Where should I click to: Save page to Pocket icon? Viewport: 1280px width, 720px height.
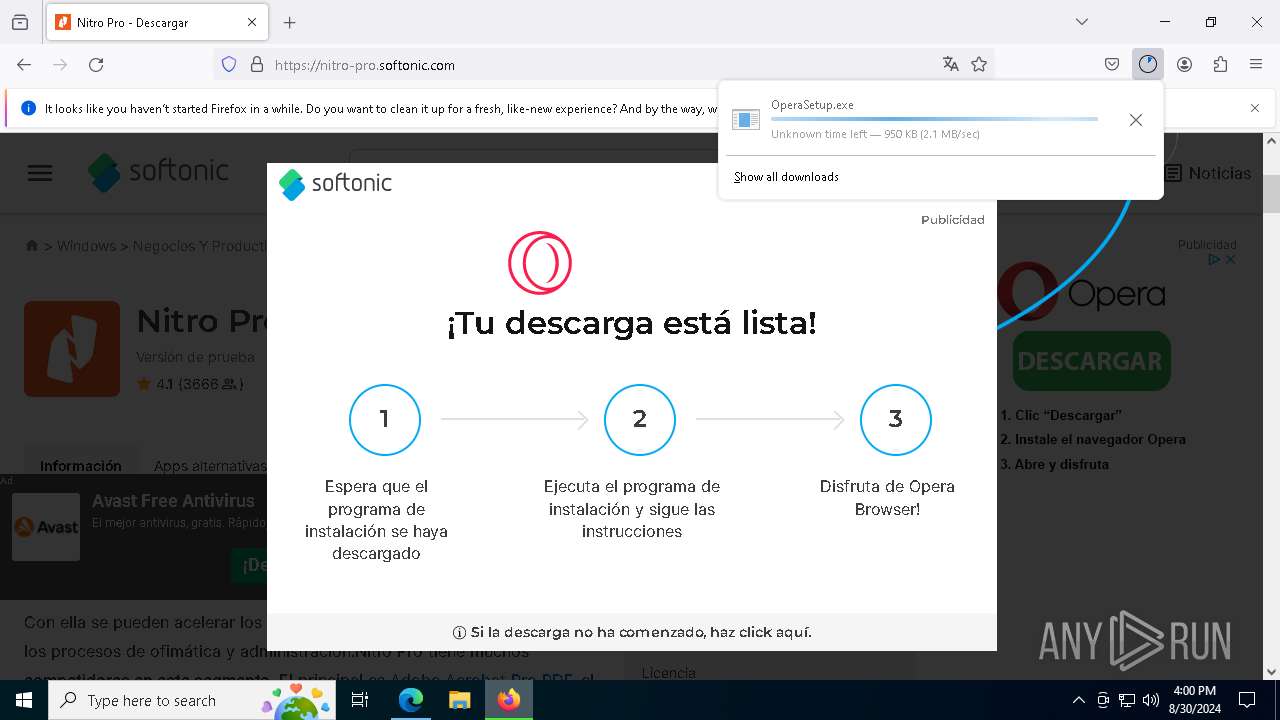click(x=1112, y=64)
